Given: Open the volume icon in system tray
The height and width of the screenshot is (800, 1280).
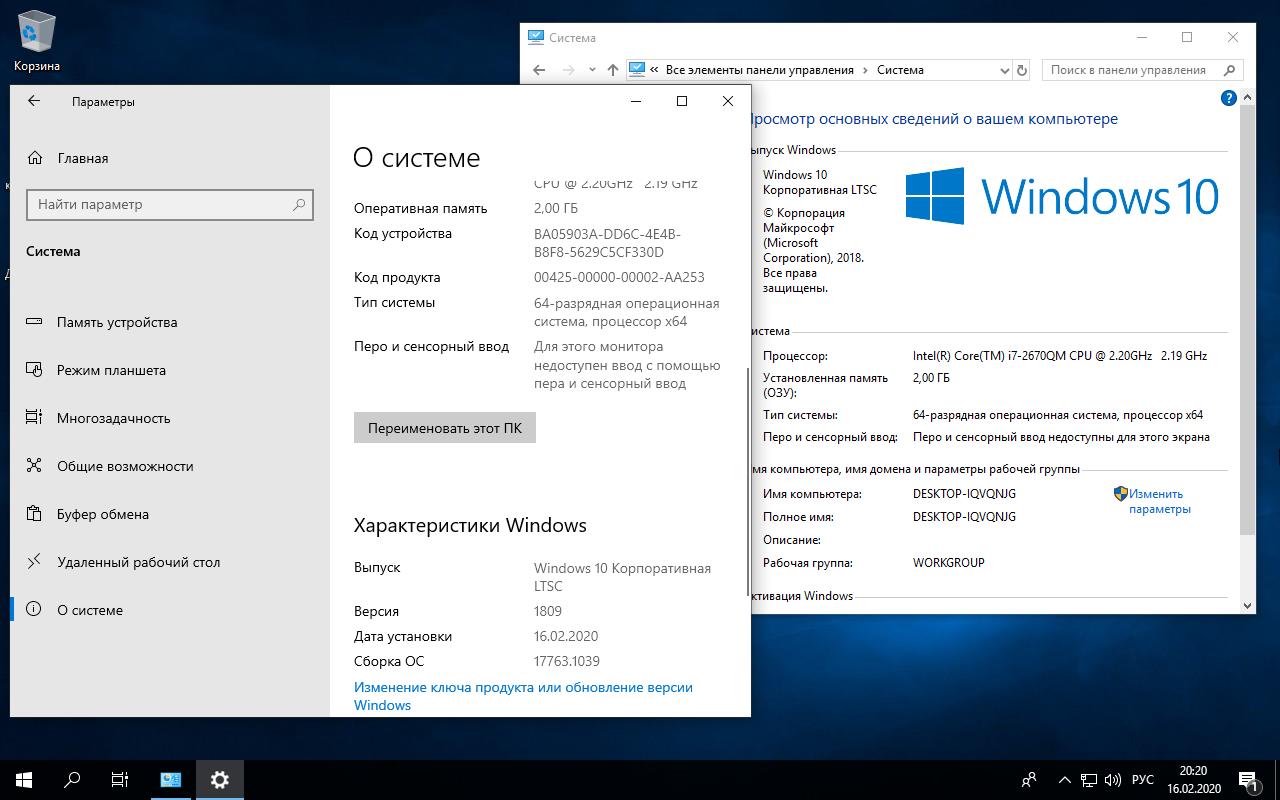Looking at the screenshot, I should (x=1113, y=779).
